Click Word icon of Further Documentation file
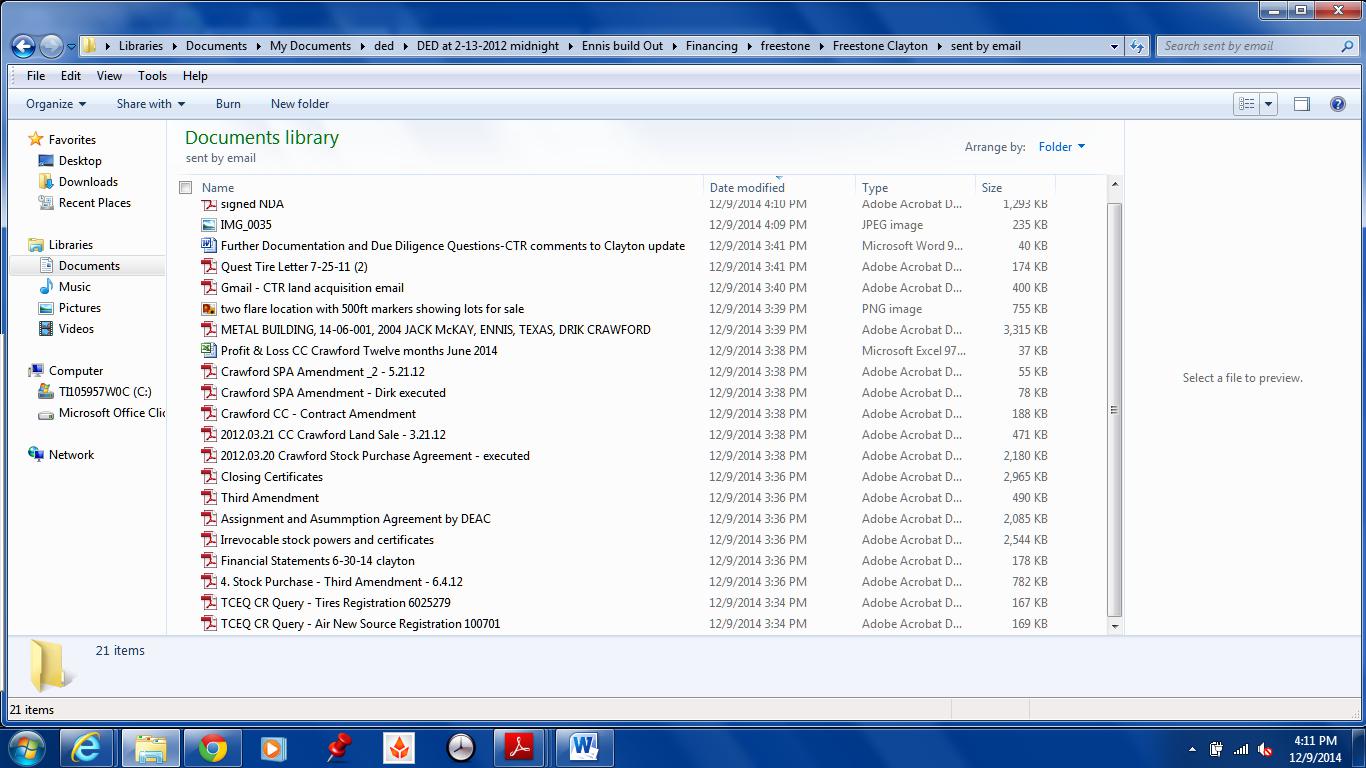The height and width of the screenshot is (768, 1366). [x=209, y=246]
